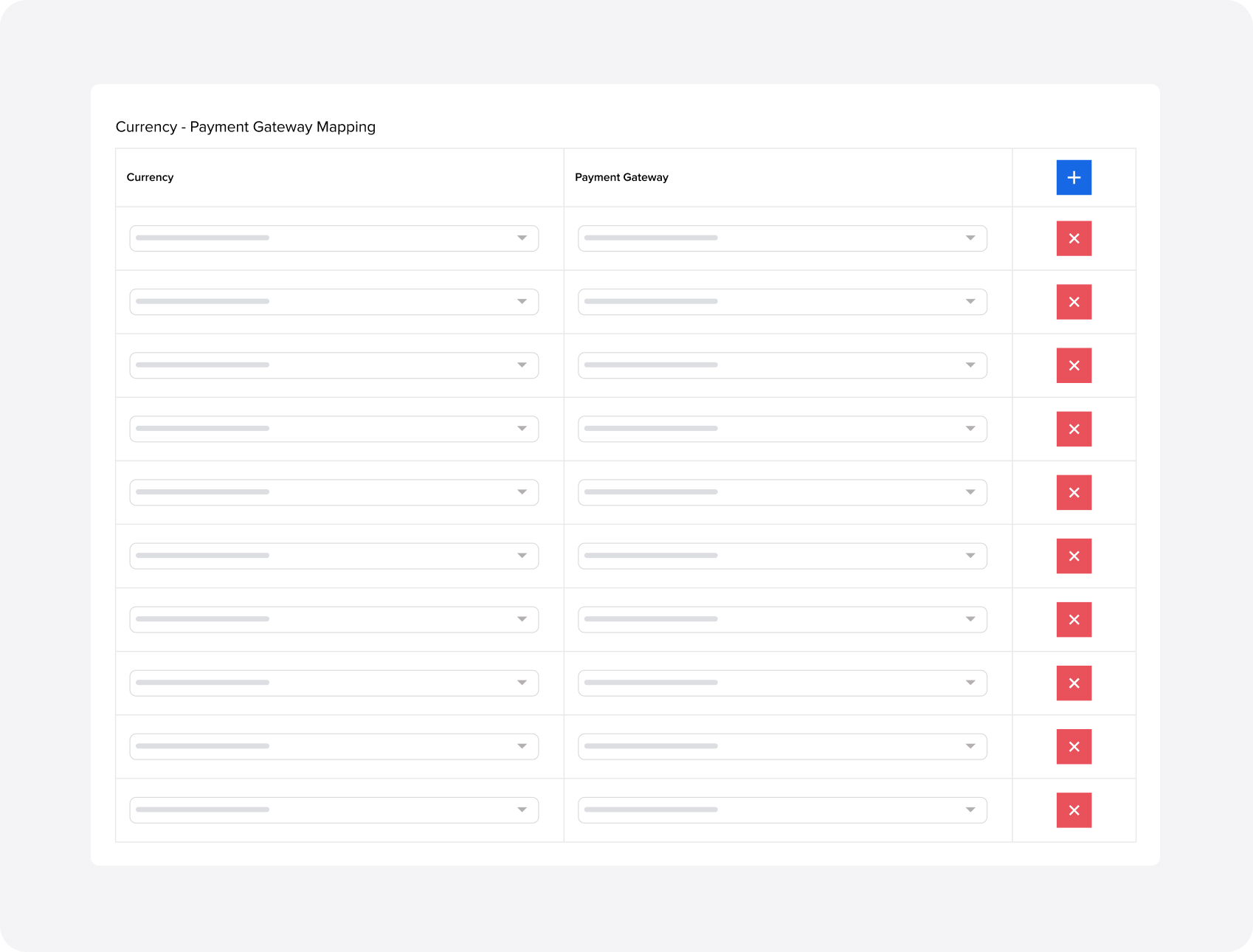
Task: Open the Payment Gateway dropdown in ninth row
Action: [782, 746]
